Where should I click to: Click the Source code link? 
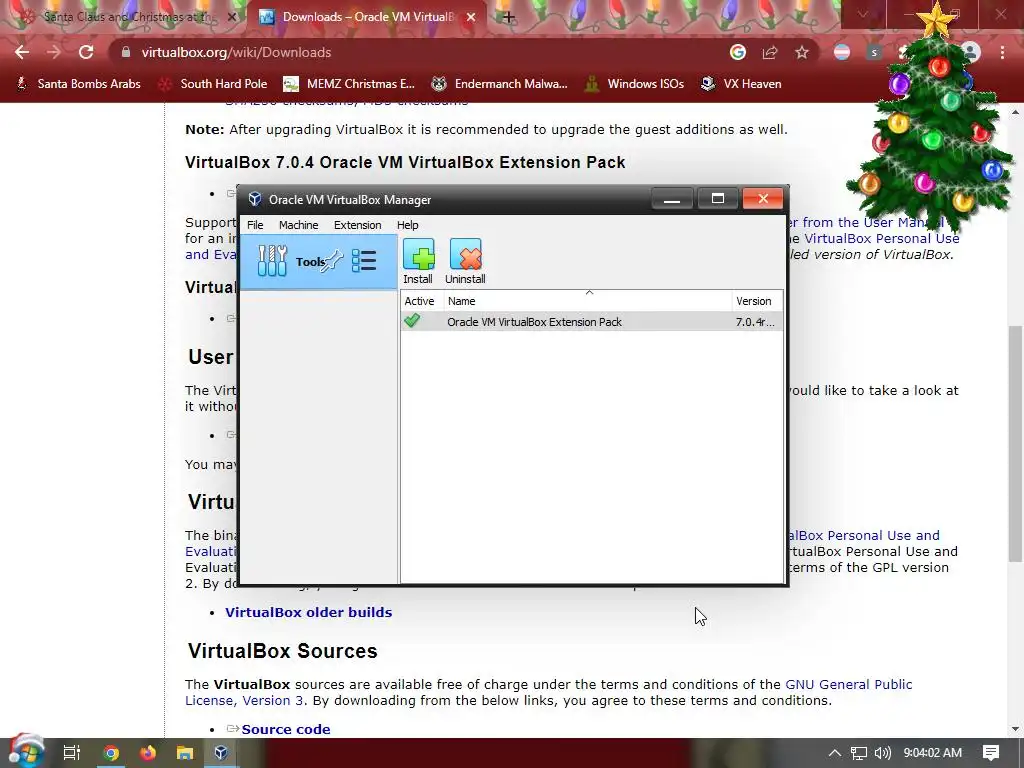click(285, 729)
